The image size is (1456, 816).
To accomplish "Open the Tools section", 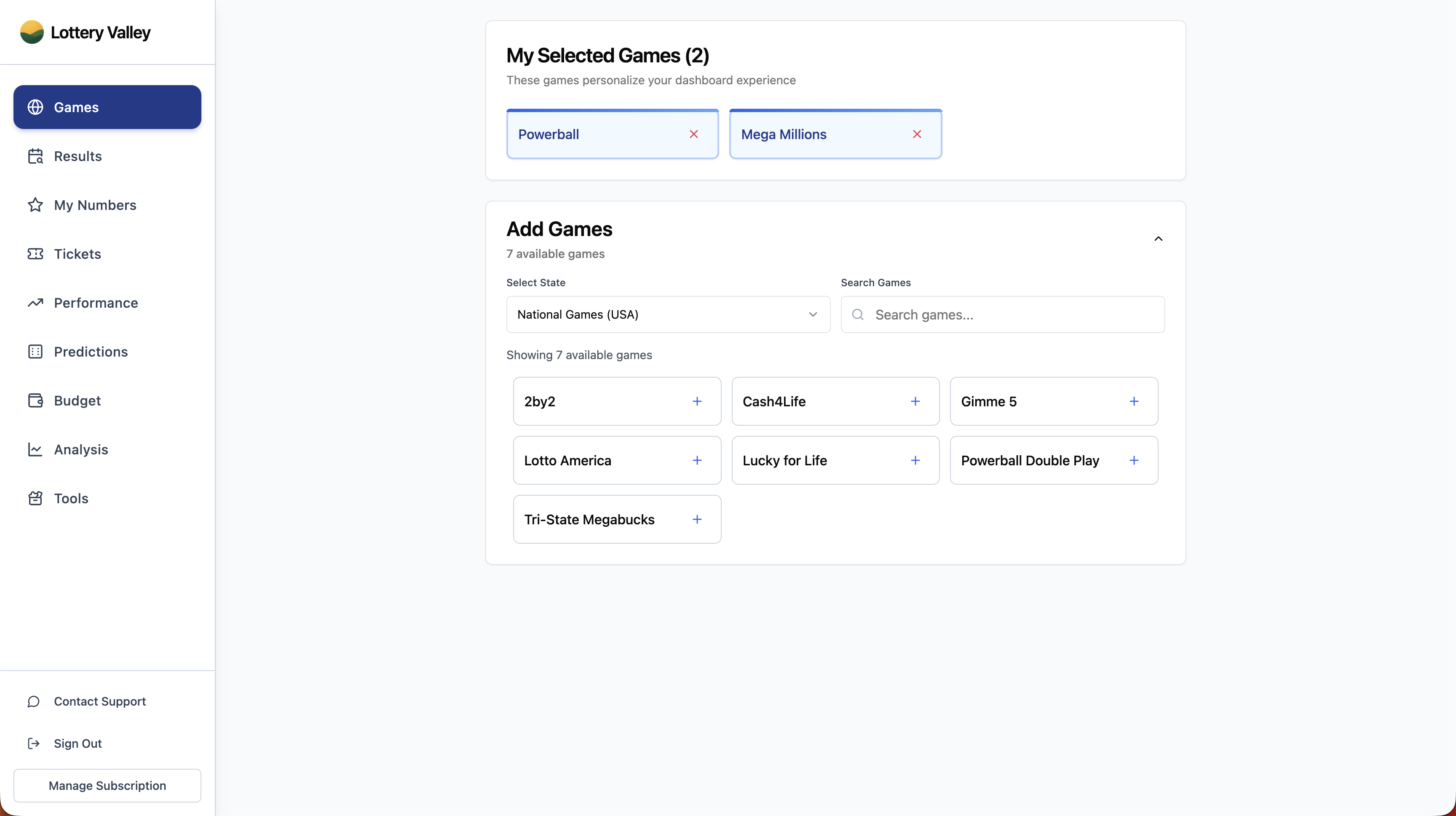I will click(71, 498).
